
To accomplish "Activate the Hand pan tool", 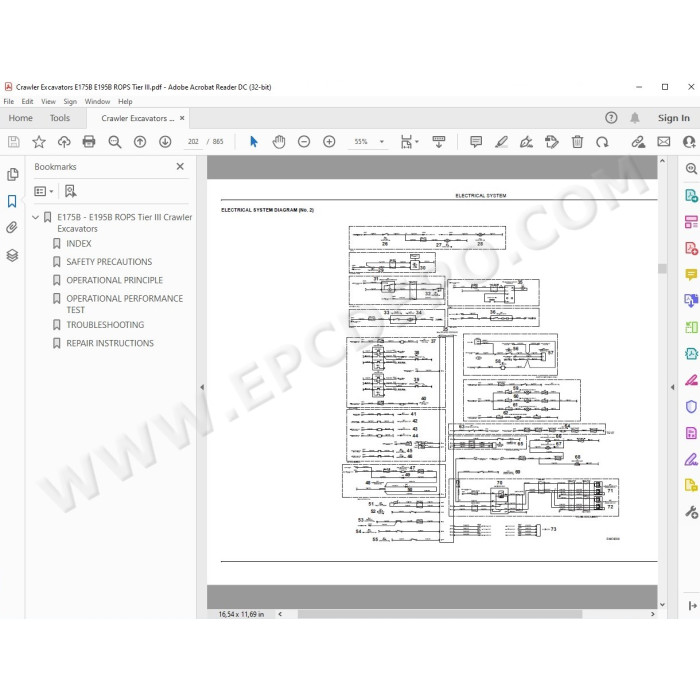I will pyautogui.click(x=279, y=142).
